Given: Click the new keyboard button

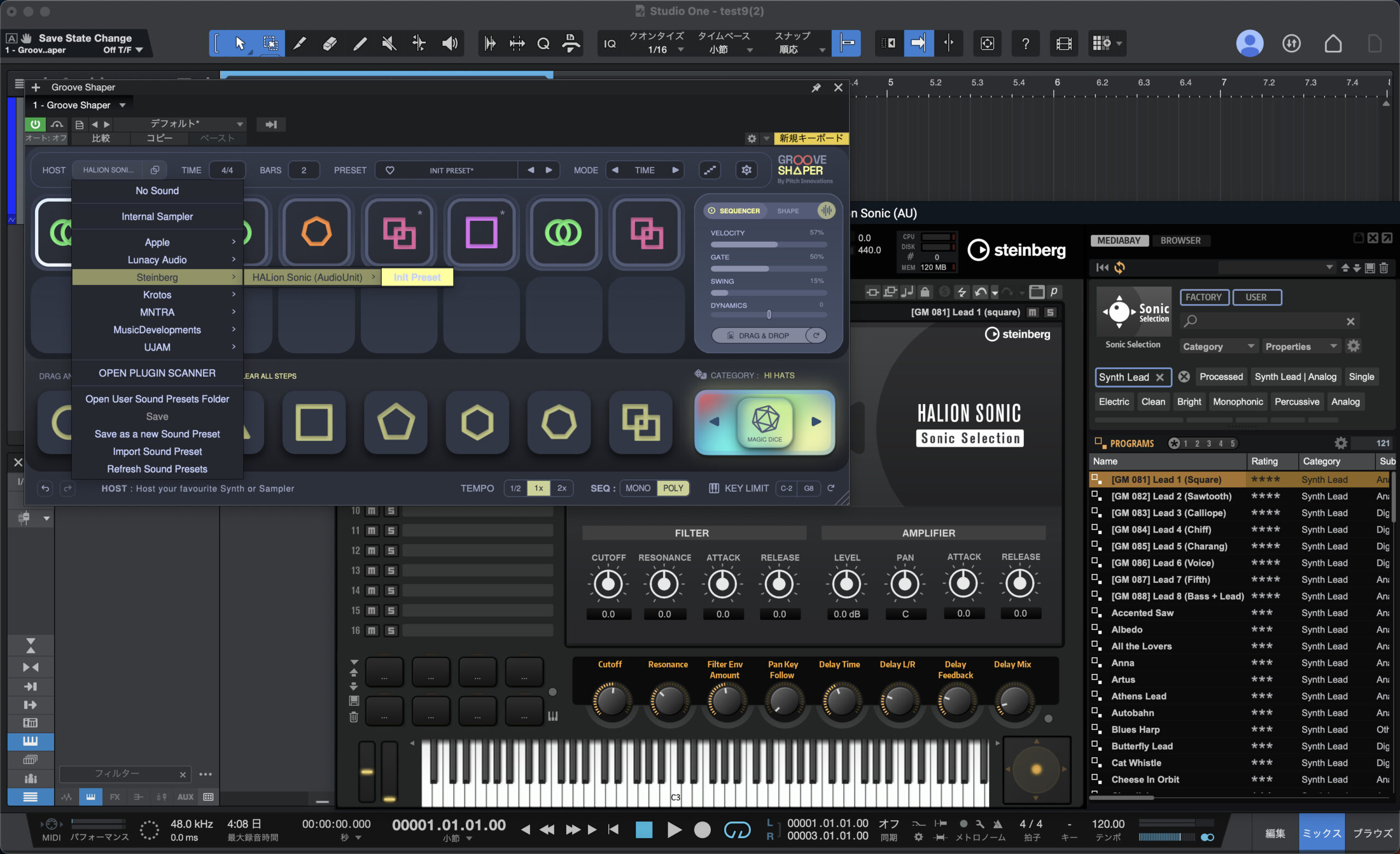Looking at the screenshot, I should point(811,138).
